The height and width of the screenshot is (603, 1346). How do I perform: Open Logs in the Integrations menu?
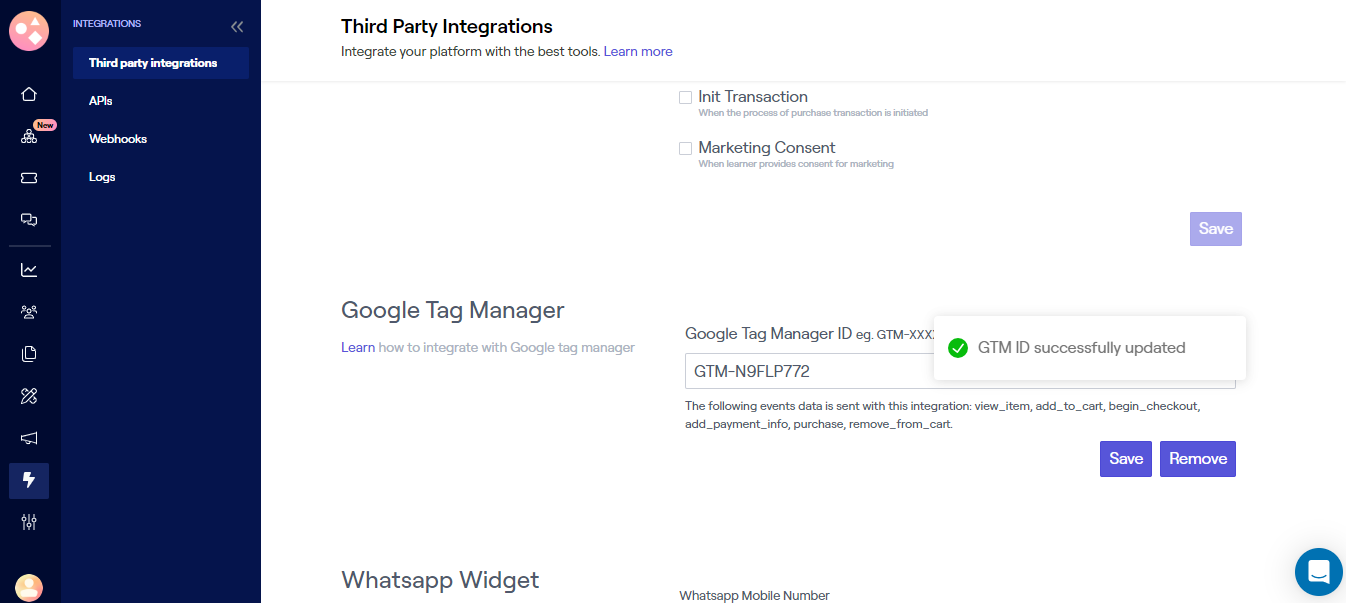(102, 177)
